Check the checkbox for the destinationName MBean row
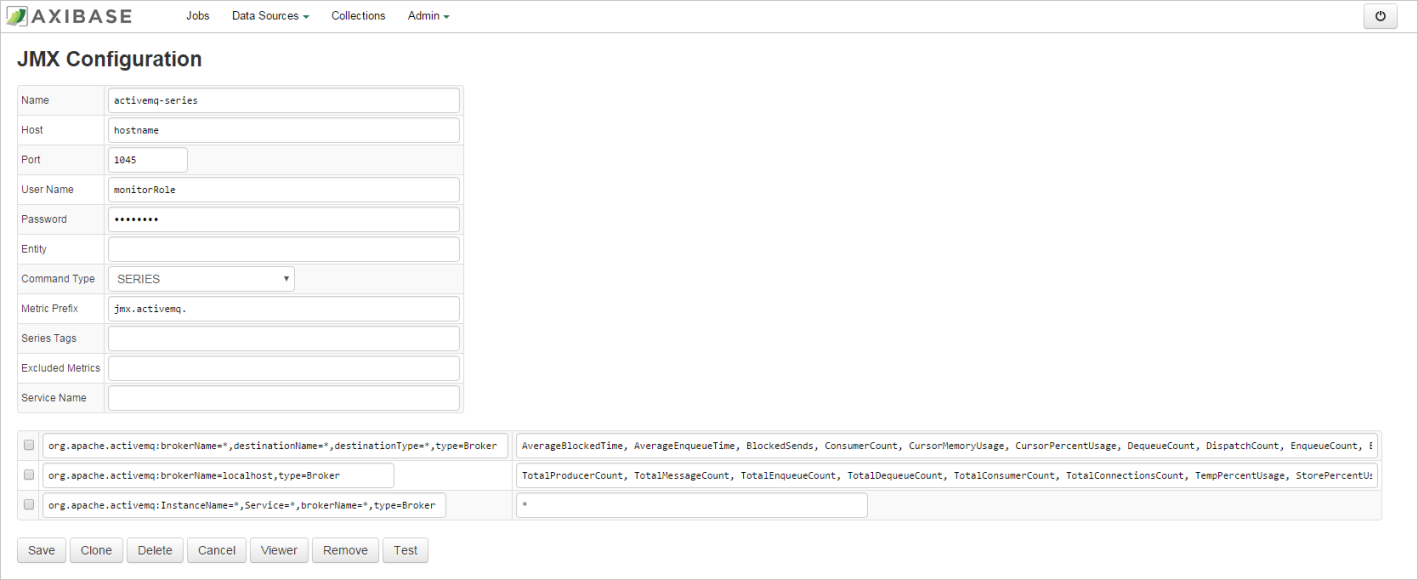 [x=28, y=445]
